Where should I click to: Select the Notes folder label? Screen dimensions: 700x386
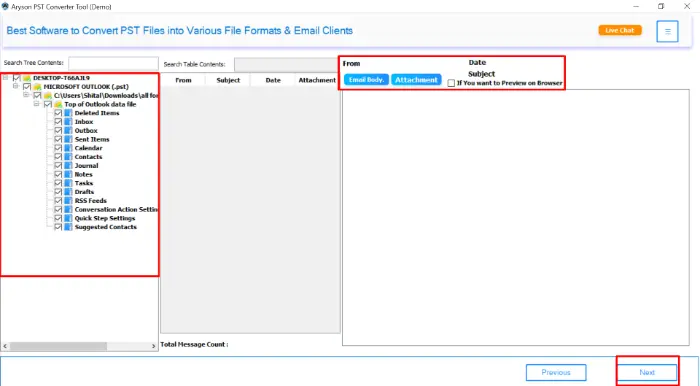[83, 174]
